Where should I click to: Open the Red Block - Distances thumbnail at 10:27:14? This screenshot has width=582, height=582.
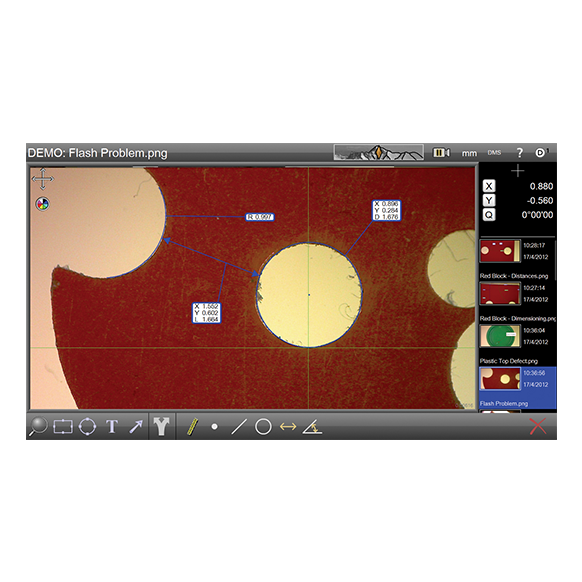[x=500, y=294]
